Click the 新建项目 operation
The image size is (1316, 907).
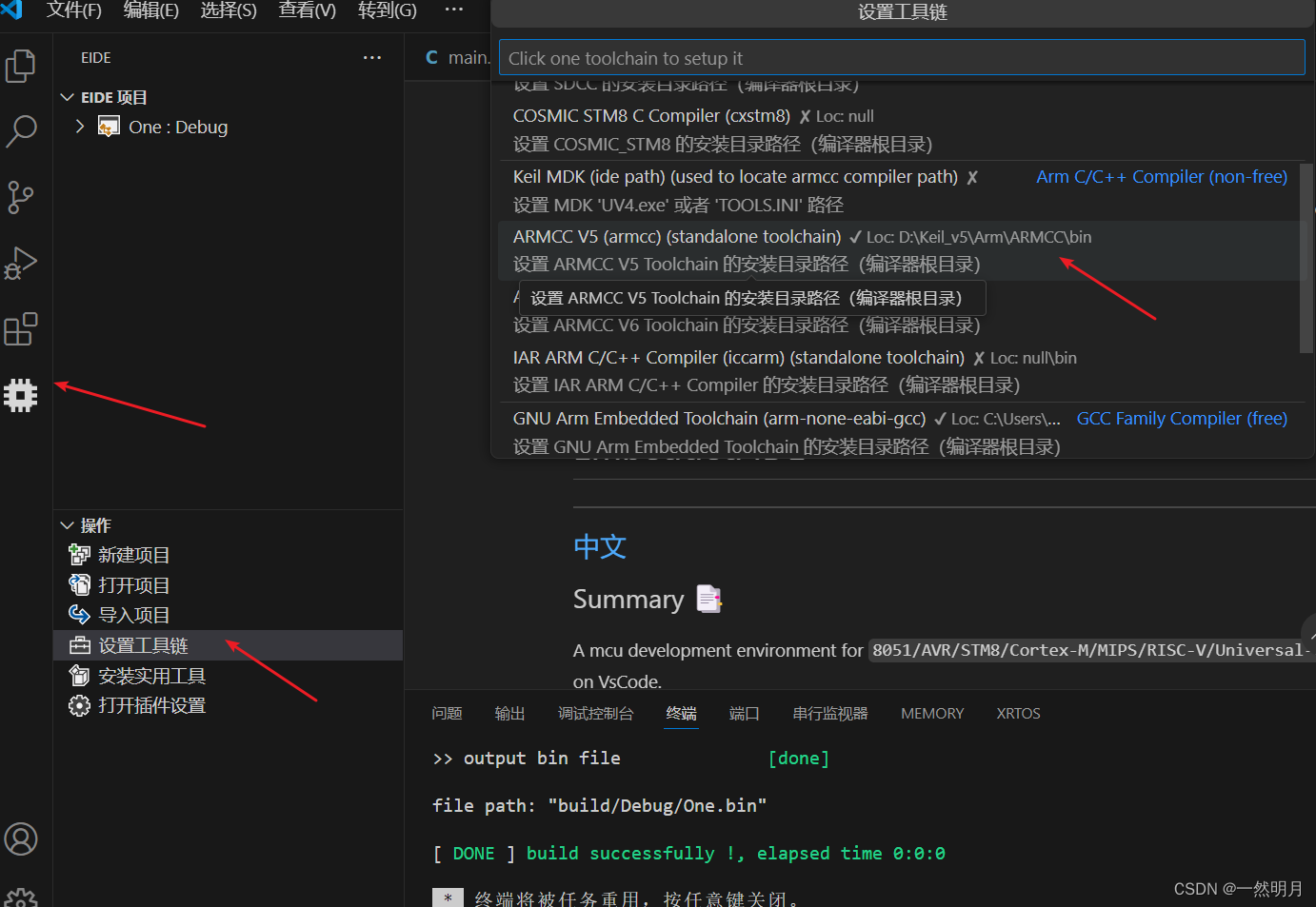point(229,555)
